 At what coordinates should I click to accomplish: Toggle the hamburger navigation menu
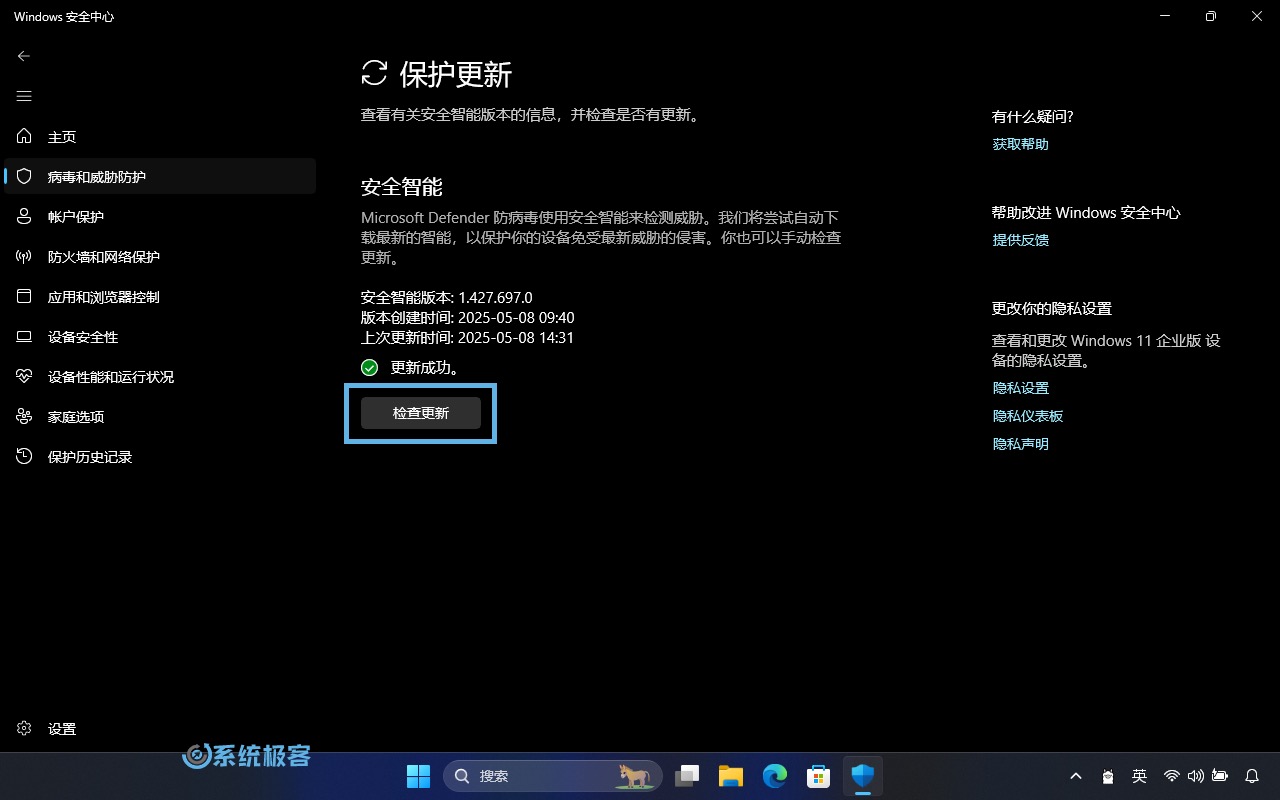(x=24, y=96)
